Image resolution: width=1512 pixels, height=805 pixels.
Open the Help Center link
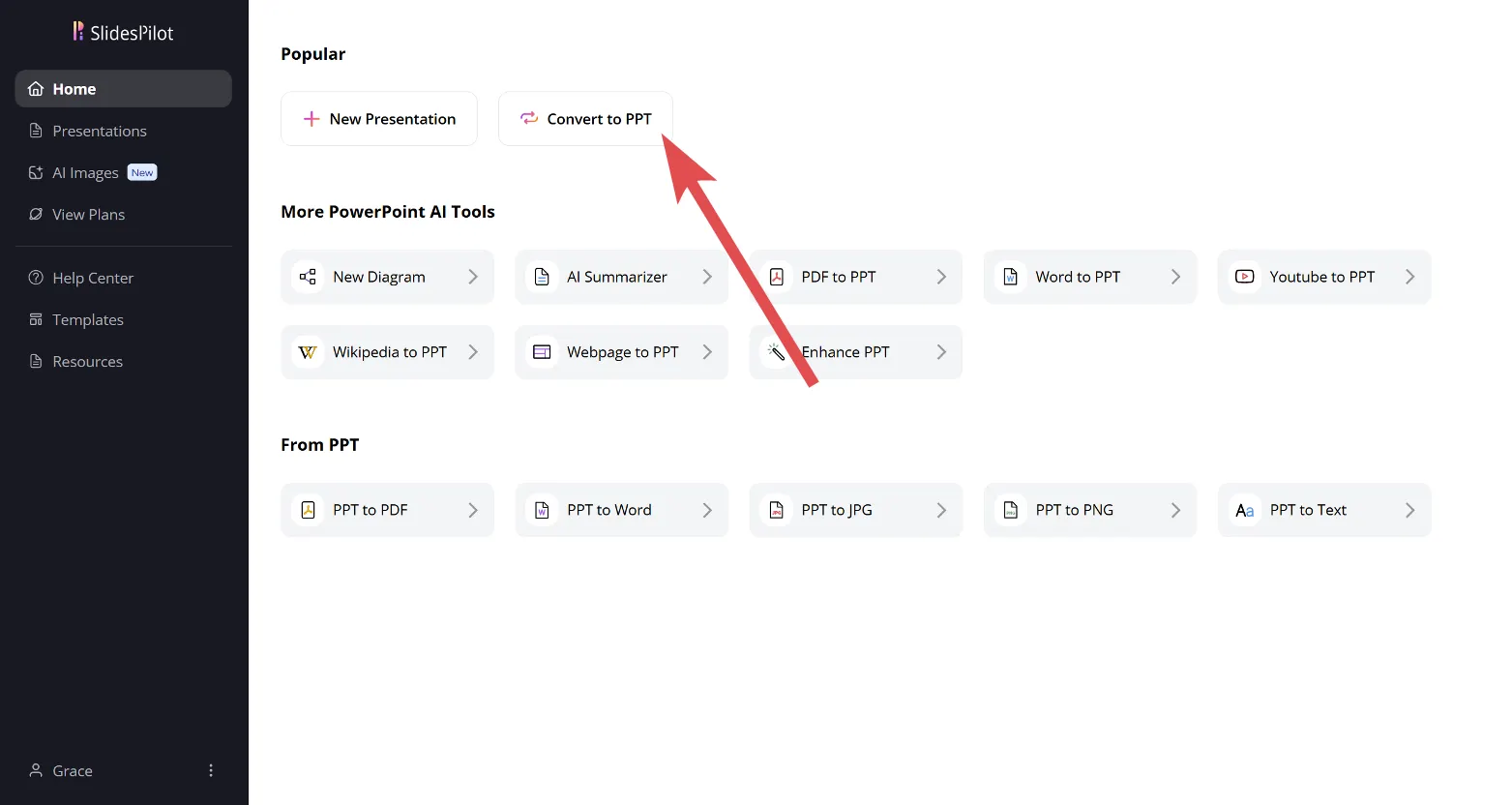pos(93,278)
